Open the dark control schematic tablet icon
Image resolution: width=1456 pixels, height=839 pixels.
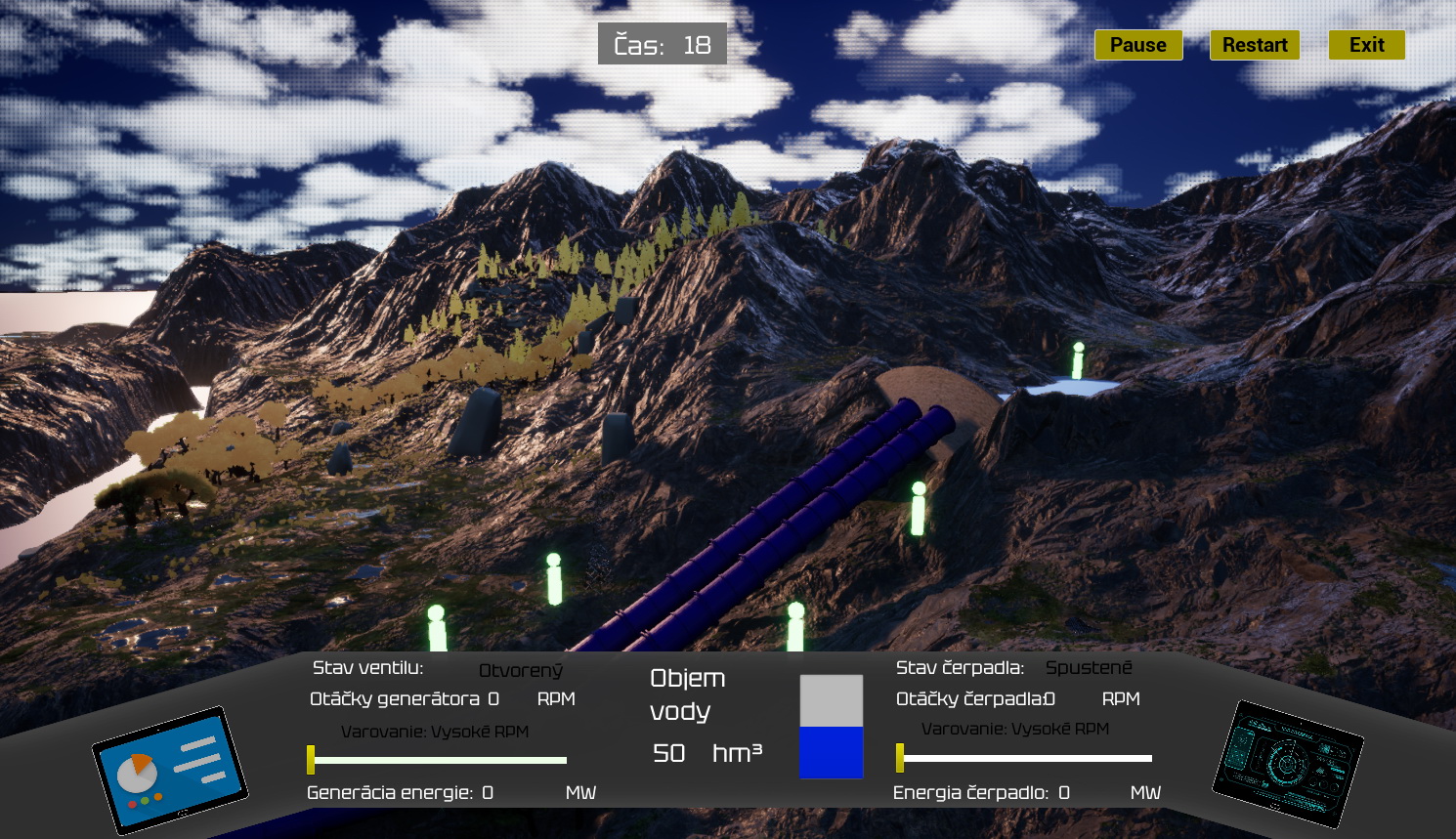pos(1288,764)
